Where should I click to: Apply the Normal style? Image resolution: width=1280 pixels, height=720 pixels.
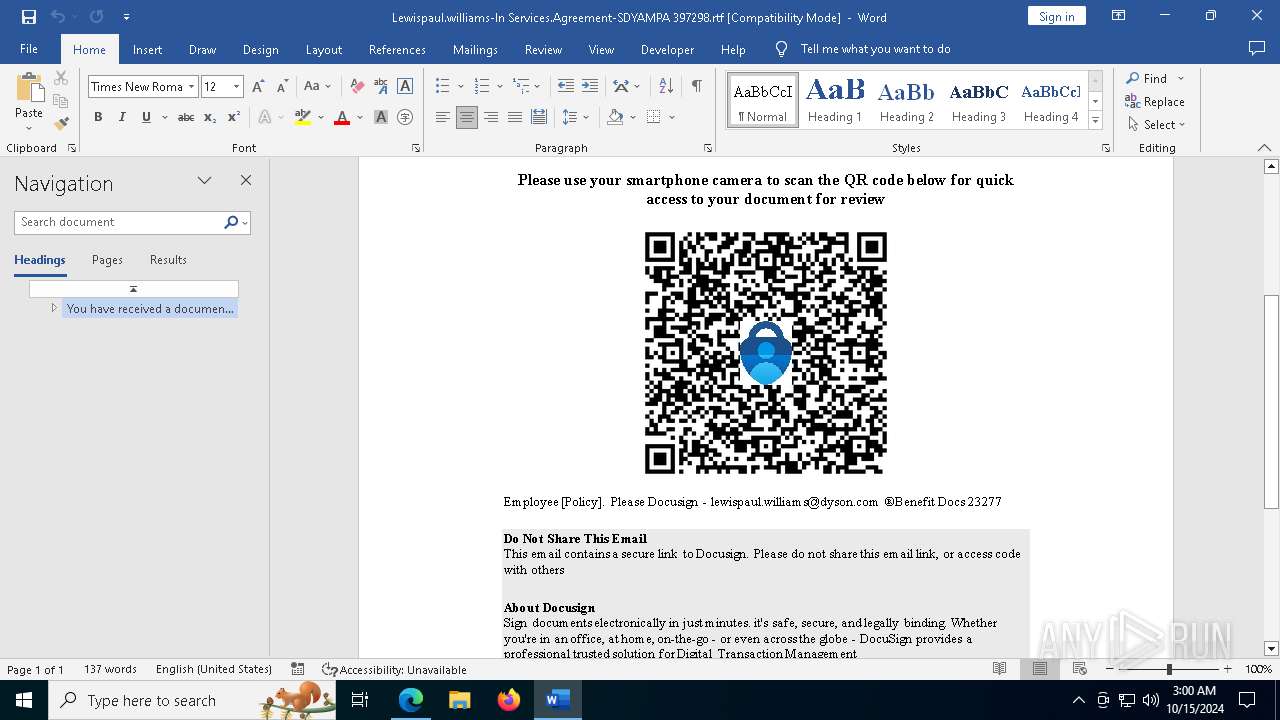(763, 100)
